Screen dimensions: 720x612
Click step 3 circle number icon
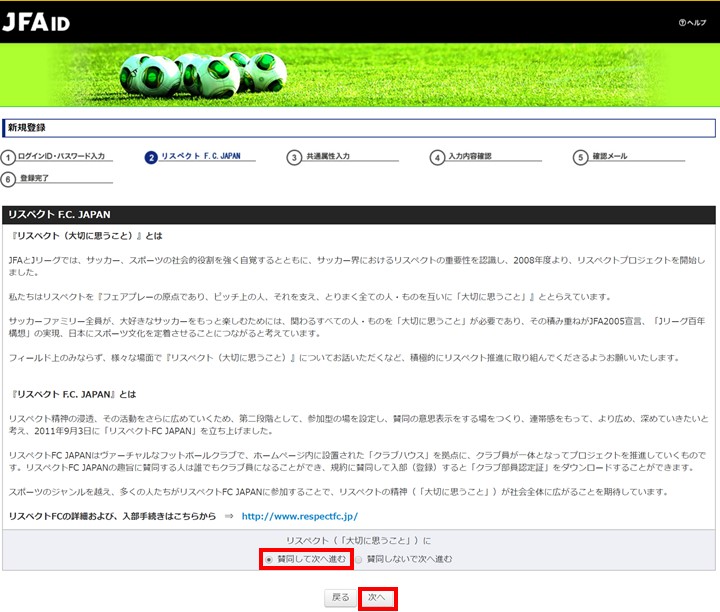point(294,157)
